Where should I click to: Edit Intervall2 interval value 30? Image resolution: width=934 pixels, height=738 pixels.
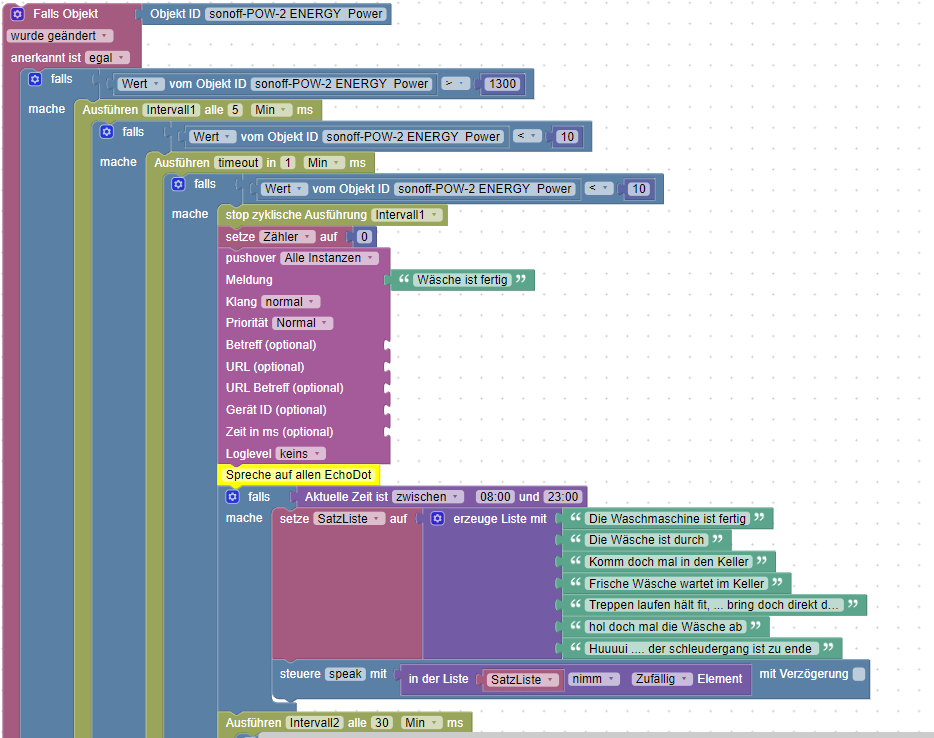pyautogui.click(x=382, y=723)
